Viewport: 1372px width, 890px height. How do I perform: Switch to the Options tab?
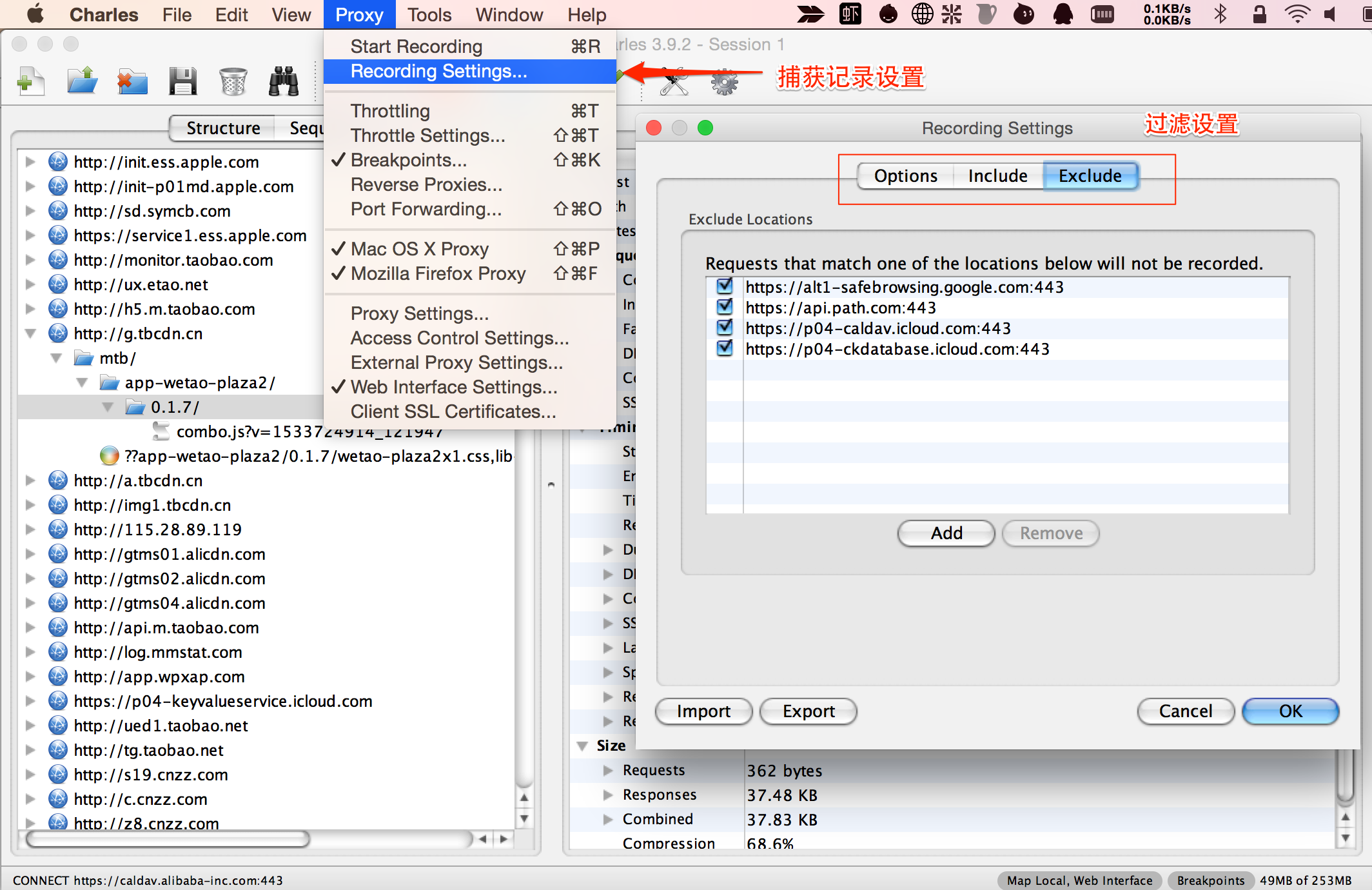(905, 175)
